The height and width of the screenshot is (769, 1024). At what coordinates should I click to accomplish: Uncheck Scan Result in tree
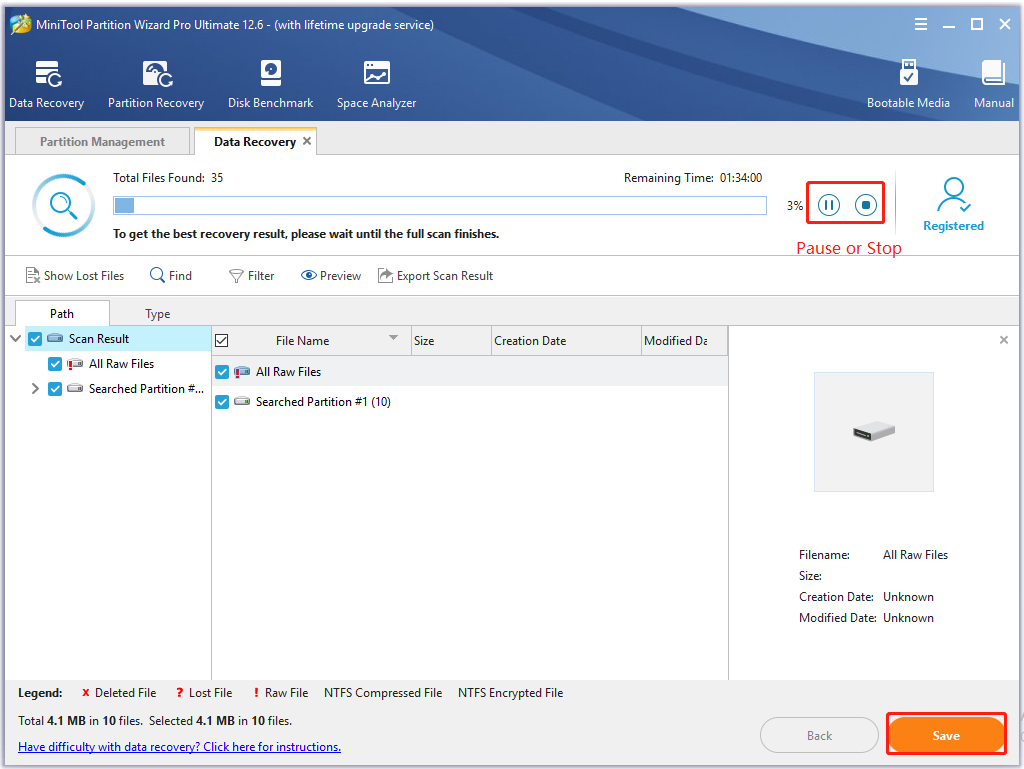[x=35, y=339]
